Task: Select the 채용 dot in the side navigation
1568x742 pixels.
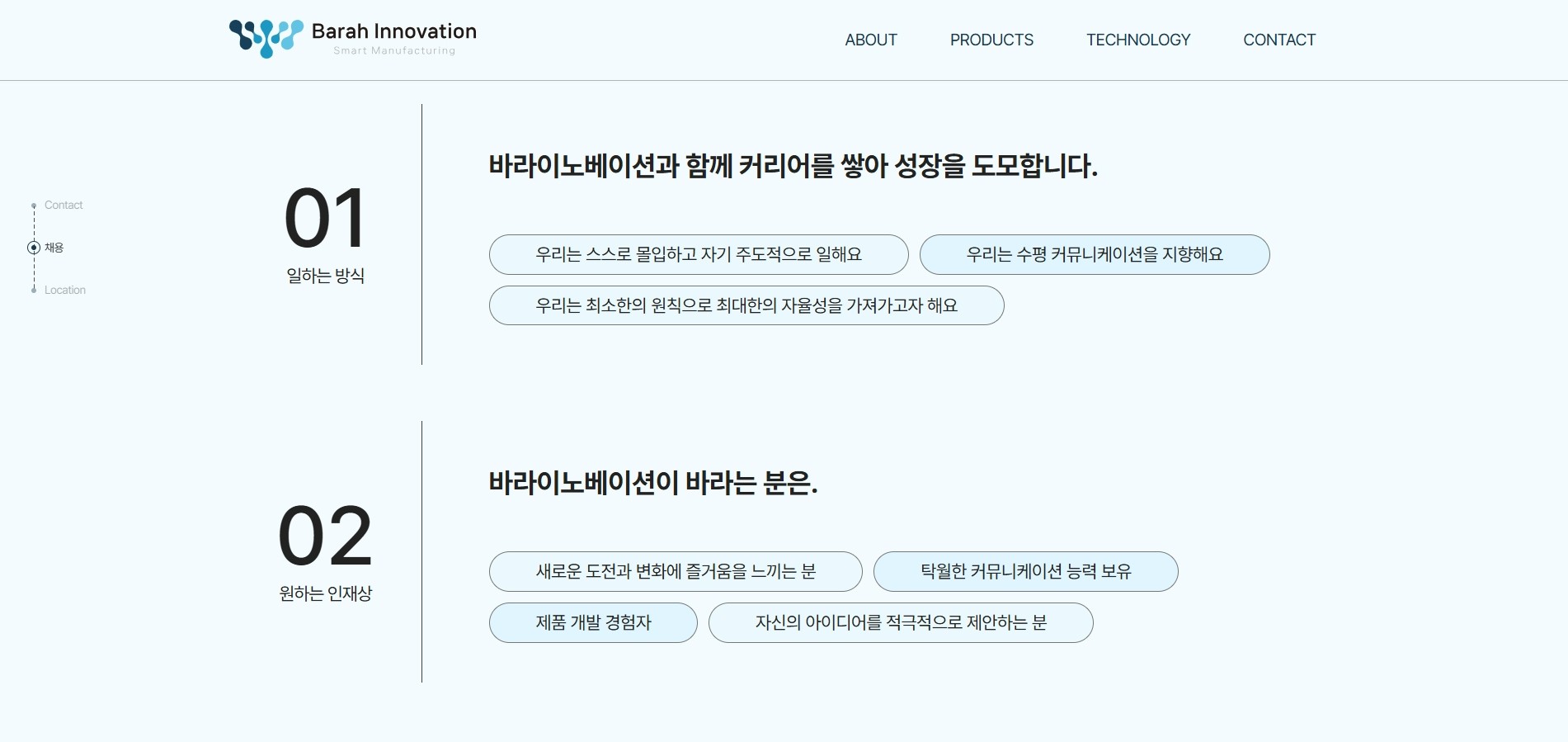Action: click(34, 248)
